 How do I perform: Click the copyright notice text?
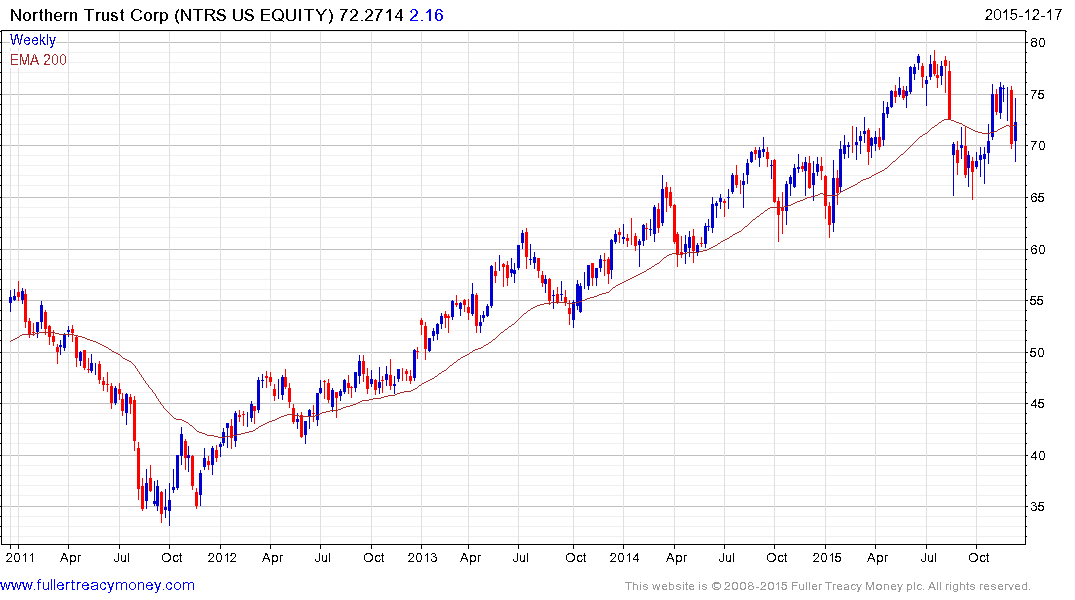[x=828, y=586]
